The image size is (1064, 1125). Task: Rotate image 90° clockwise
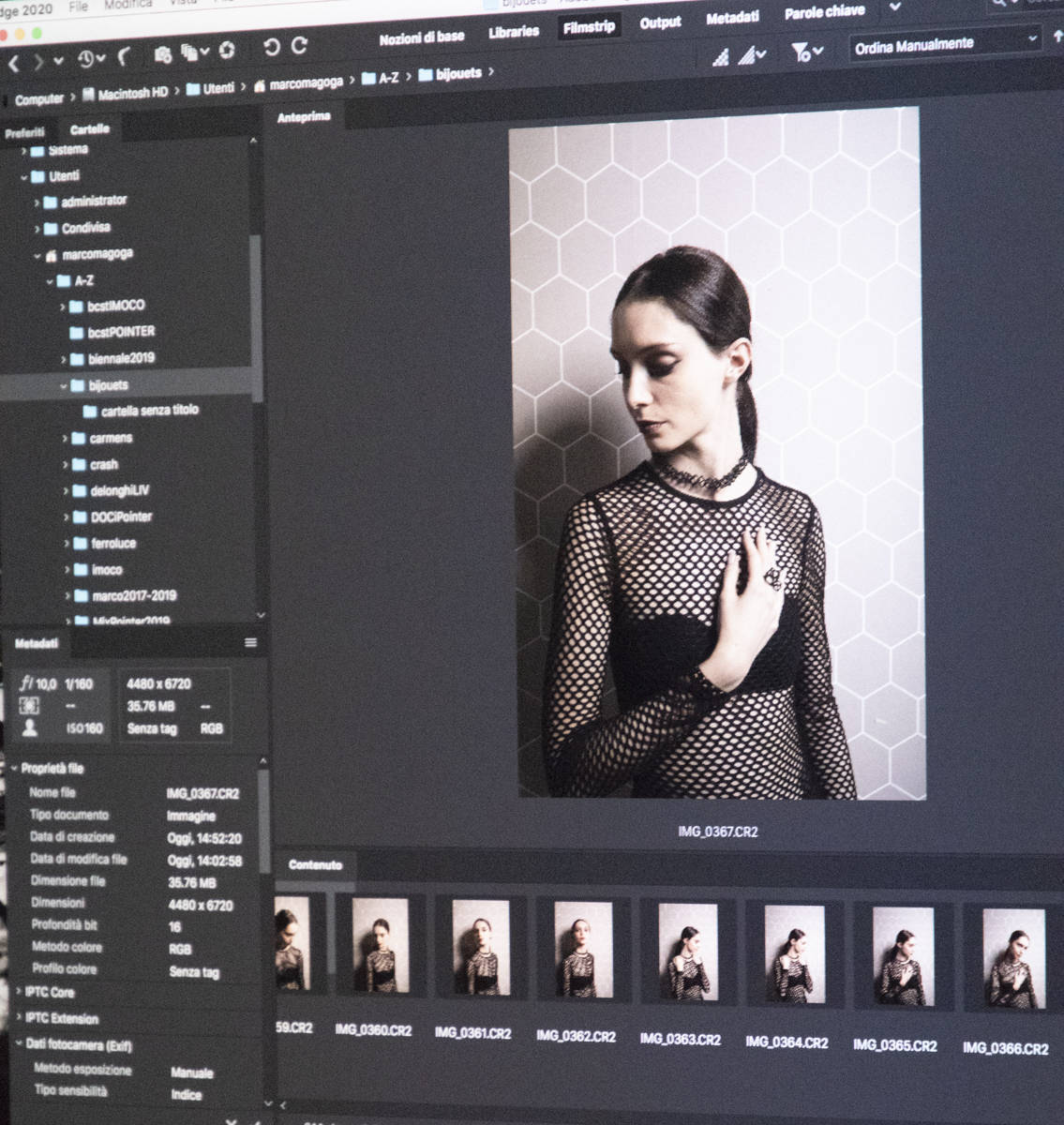tap(300, 45)
